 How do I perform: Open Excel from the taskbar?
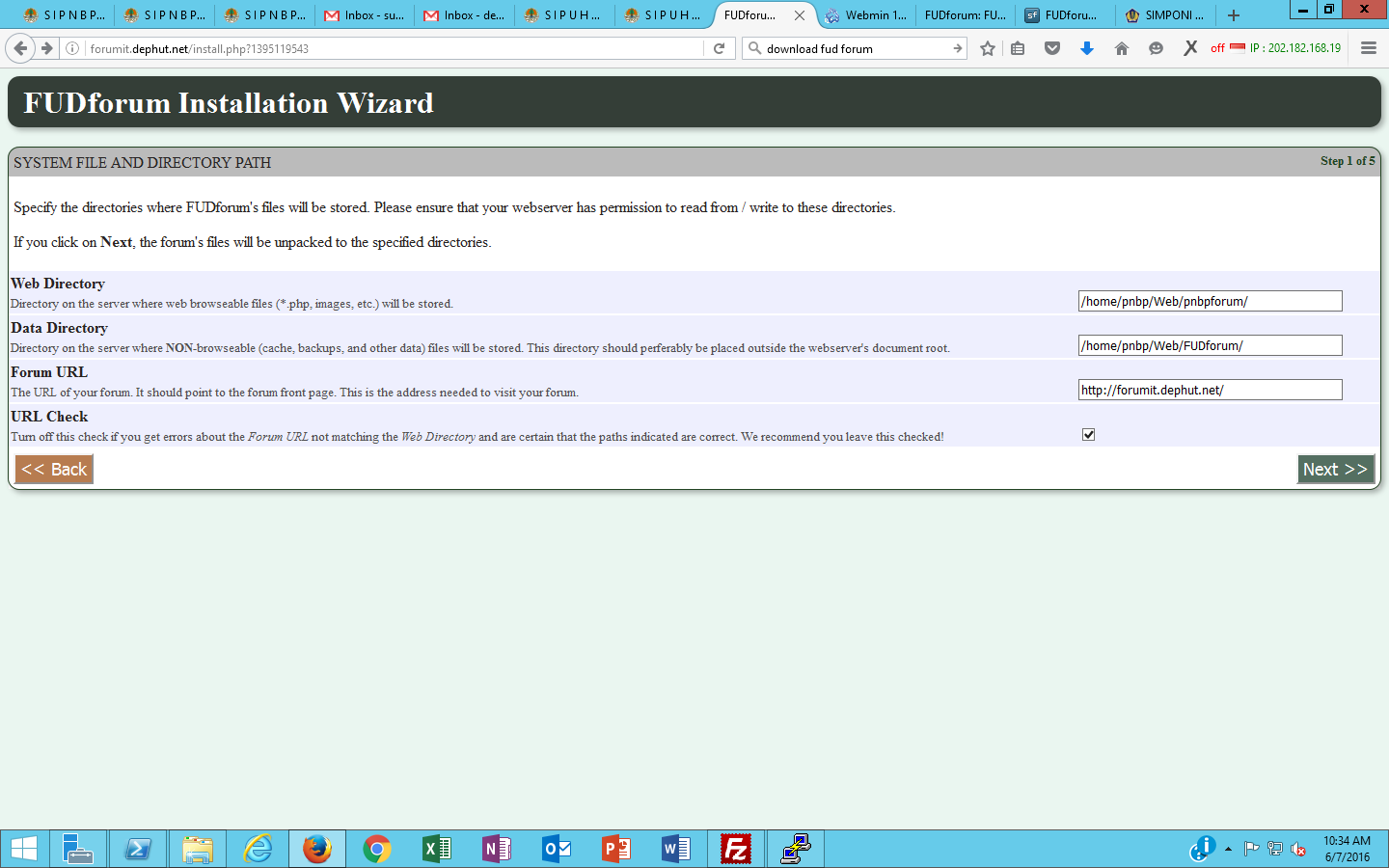tap(437, 849)
